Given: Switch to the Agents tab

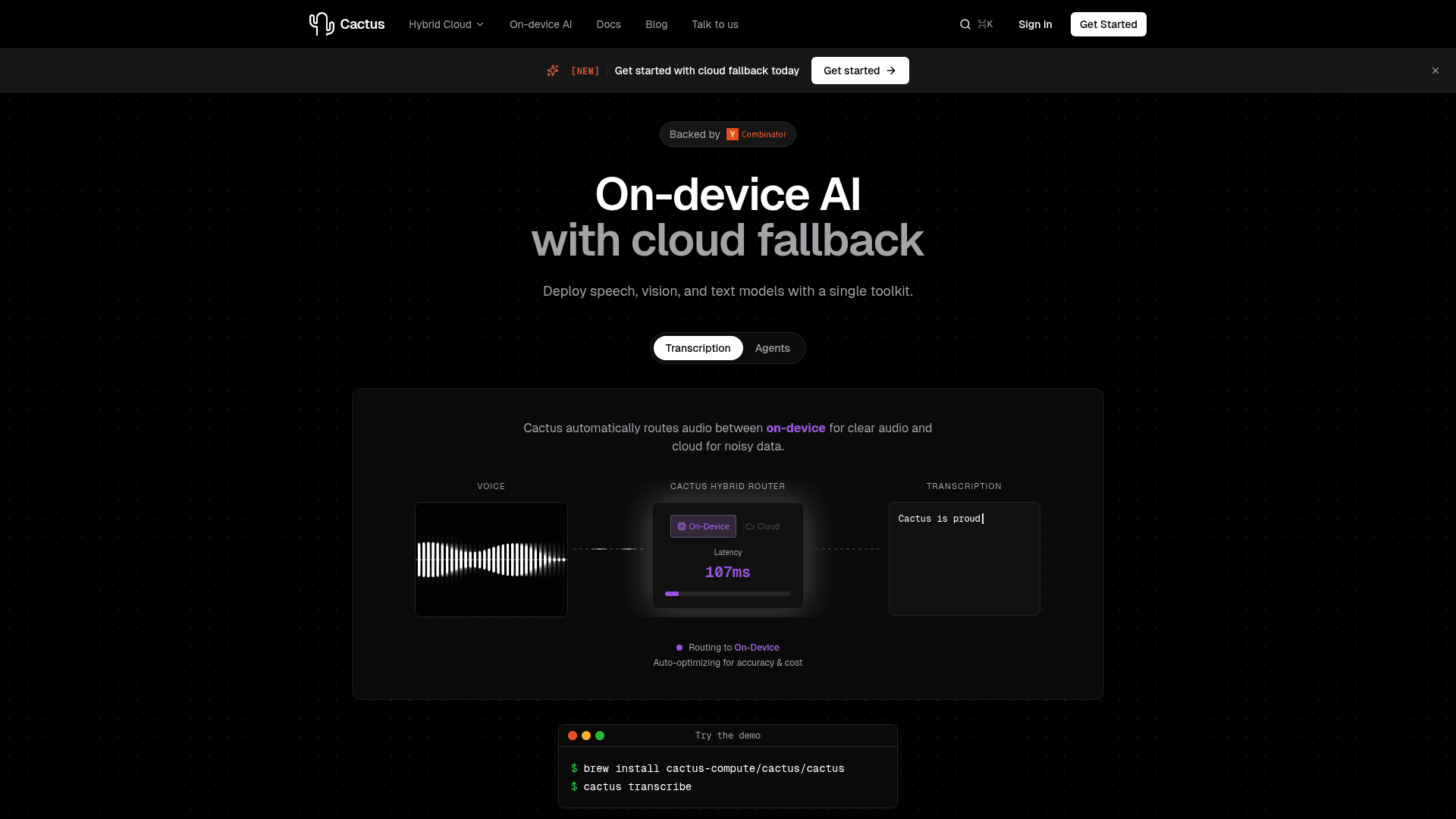Looking at the screenshot, I should (x=773, y=348).
